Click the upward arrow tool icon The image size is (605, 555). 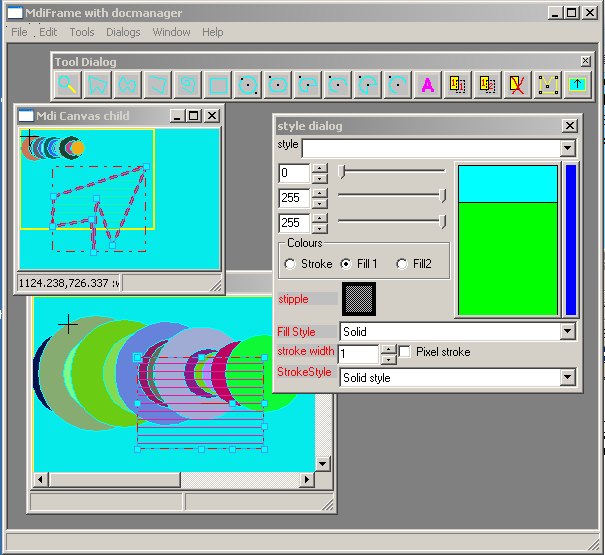(x=577, y=85)
